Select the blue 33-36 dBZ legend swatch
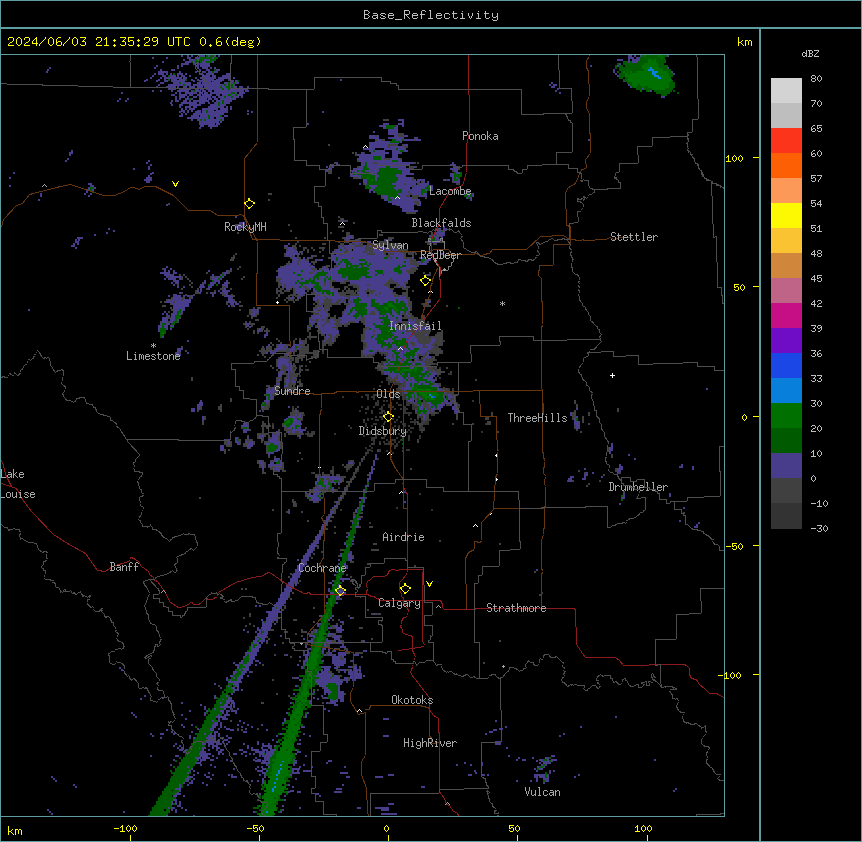This screenshot has width=862, height=842. [786, 365]
